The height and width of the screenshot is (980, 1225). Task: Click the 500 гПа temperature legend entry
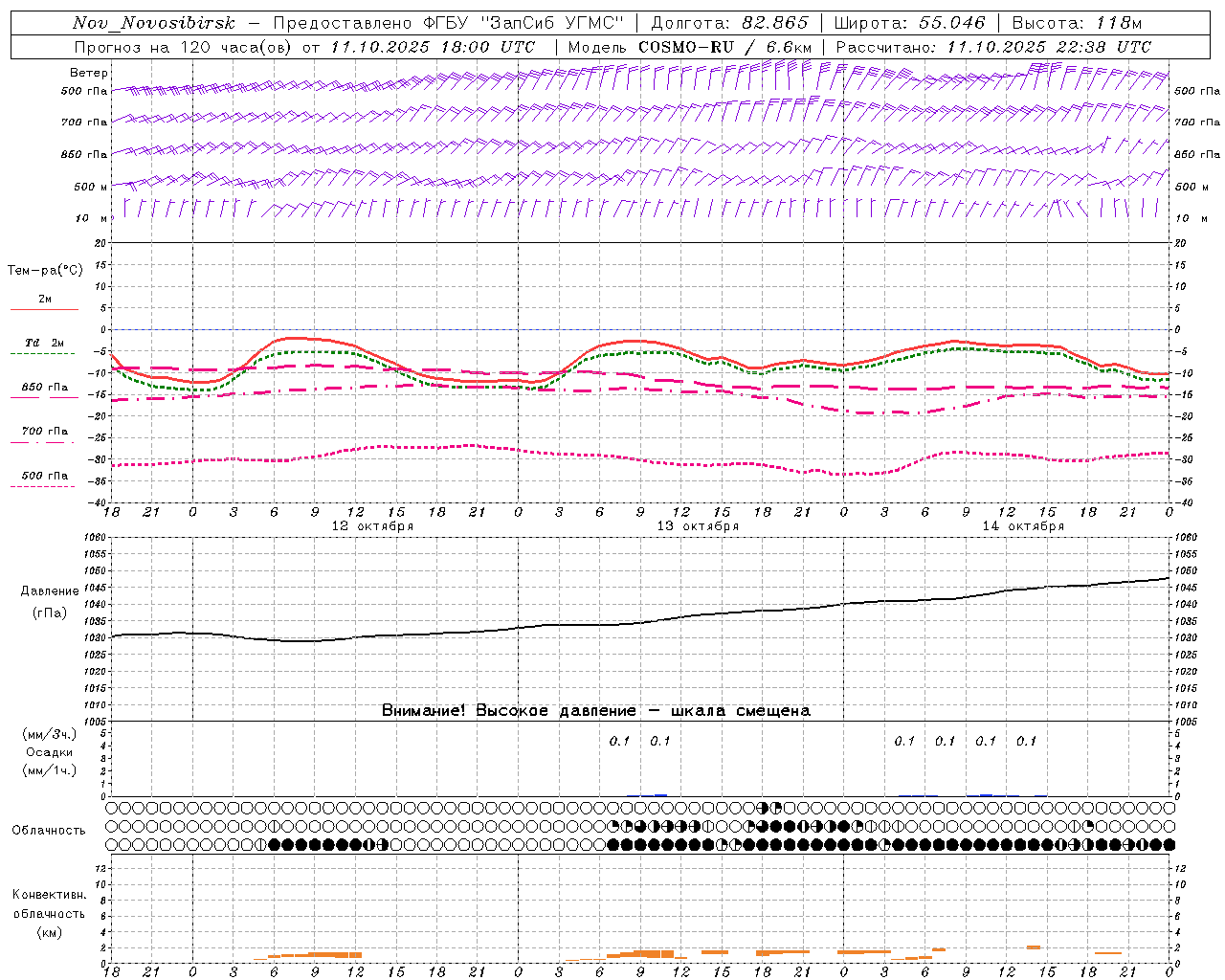(x=45, y=475)
